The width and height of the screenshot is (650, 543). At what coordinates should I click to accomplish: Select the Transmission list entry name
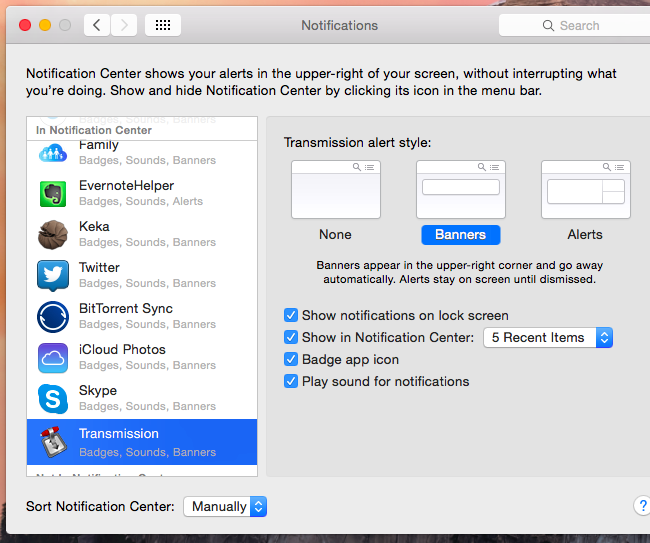(119, 434)
